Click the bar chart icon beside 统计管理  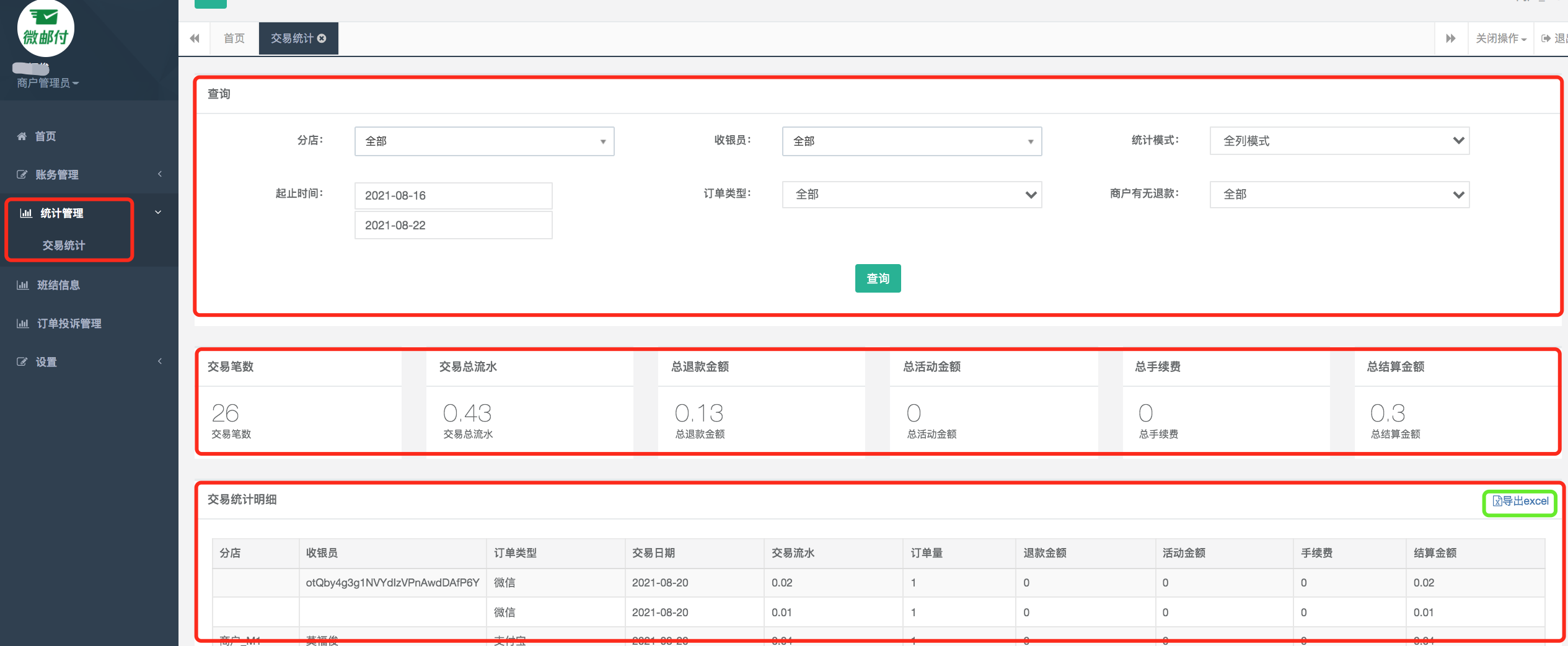pos(26,213)
